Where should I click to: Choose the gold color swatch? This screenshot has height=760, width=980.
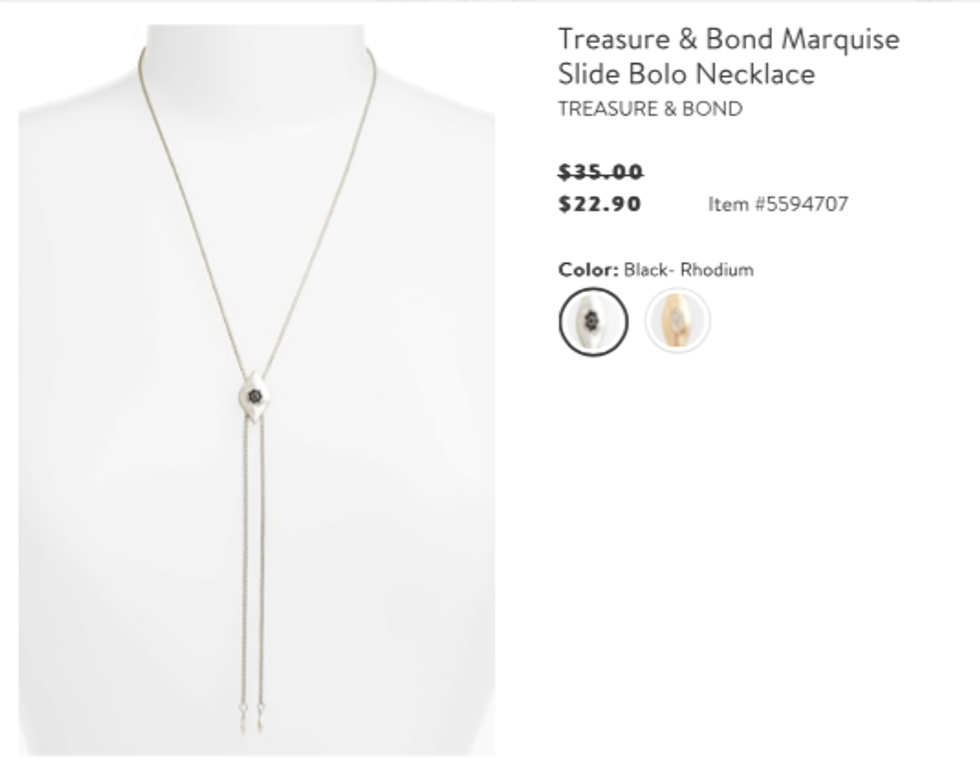pos(678,321)
